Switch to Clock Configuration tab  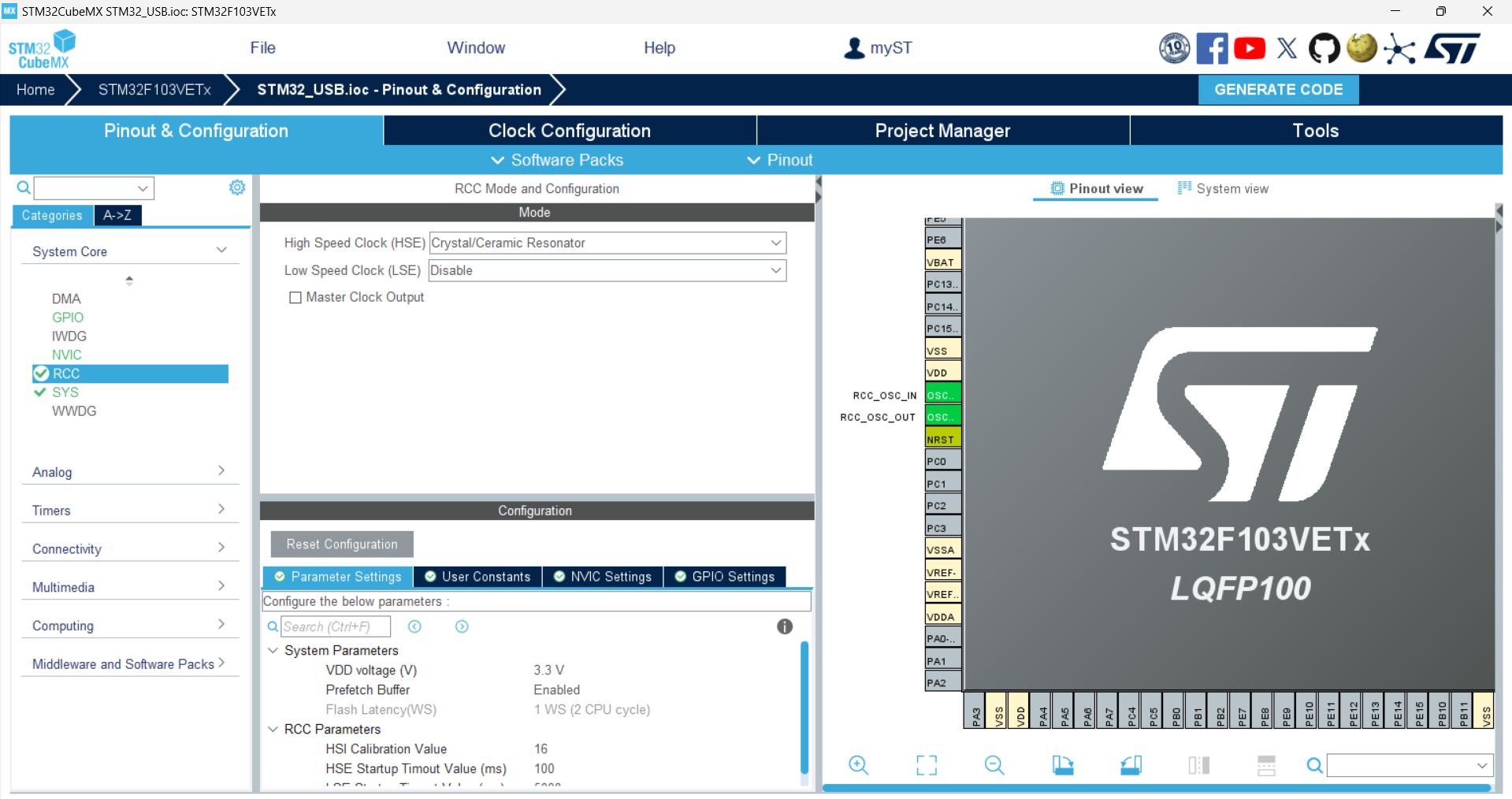570,131
